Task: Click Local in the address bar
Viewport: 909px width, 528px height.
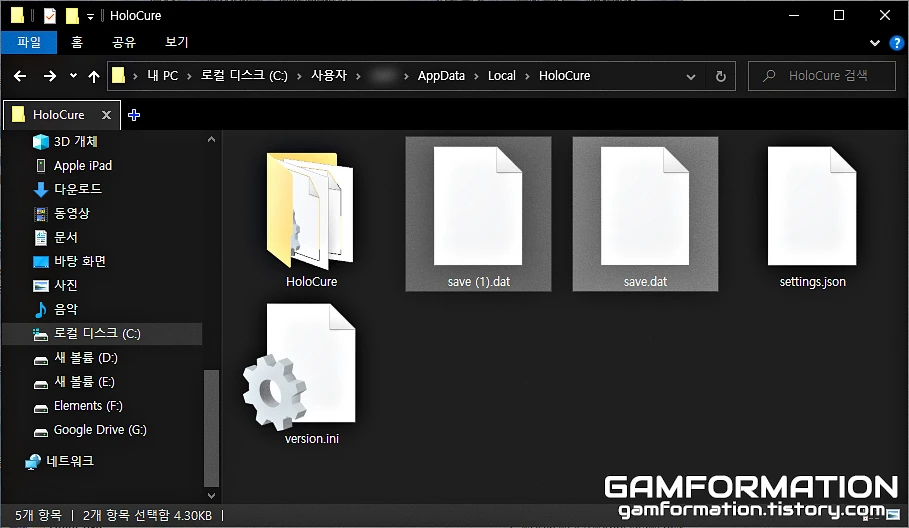Action: click(501, 76)
